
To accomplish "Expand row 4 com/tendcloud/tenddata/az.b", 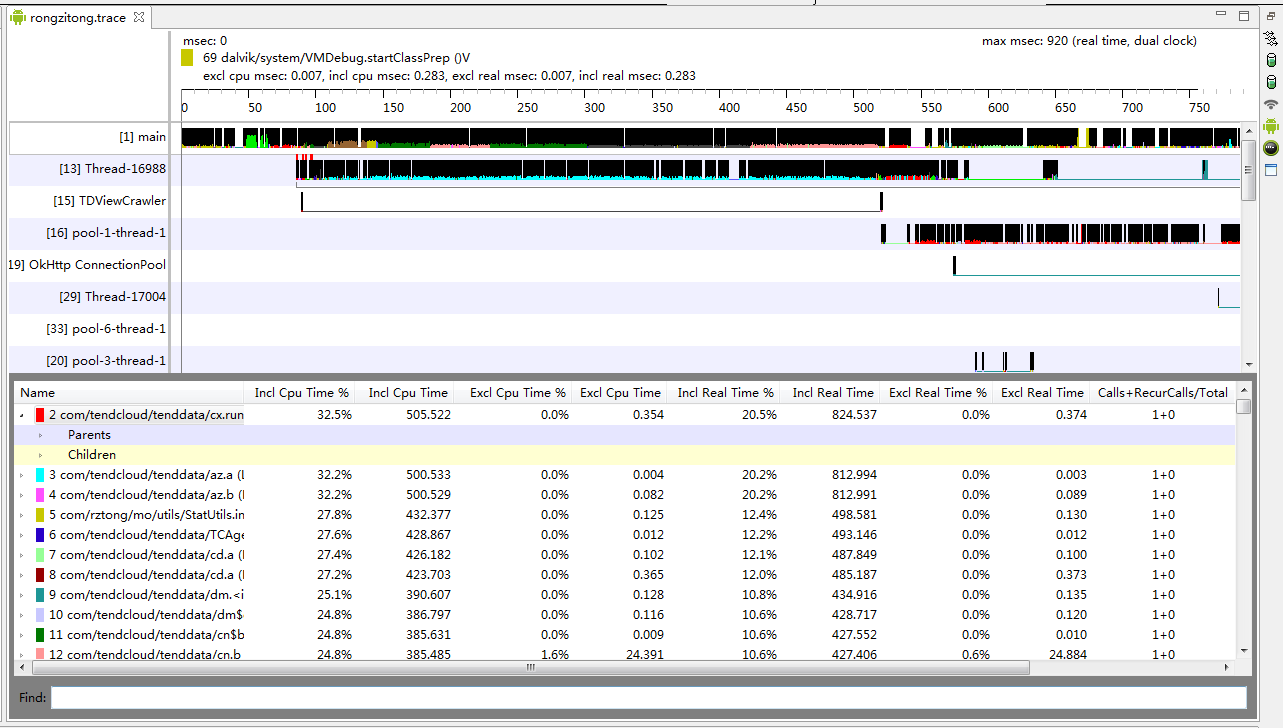I will click(x=22, y=495).
